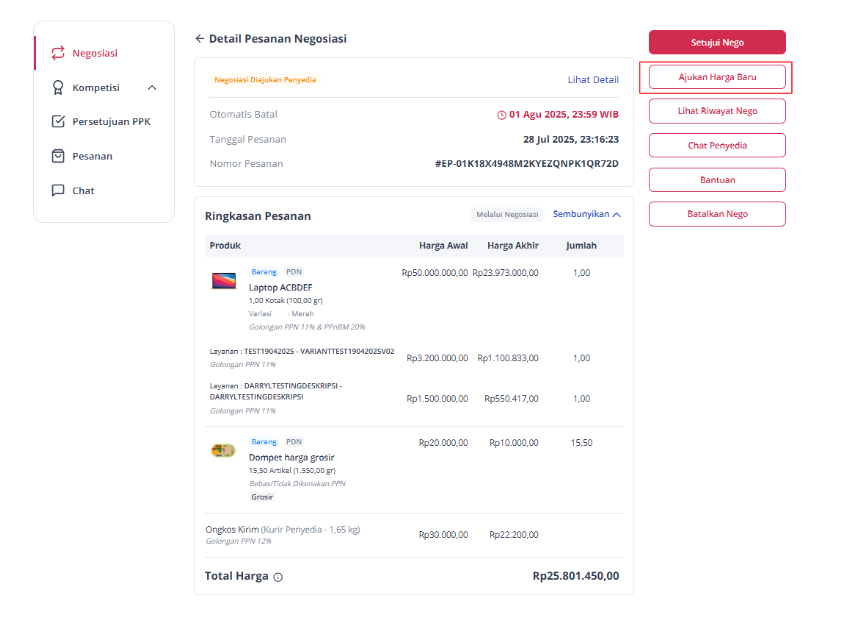Click the Negosiasi loop icon in sidebar
The image size is (846, 636).
[58, 53]
